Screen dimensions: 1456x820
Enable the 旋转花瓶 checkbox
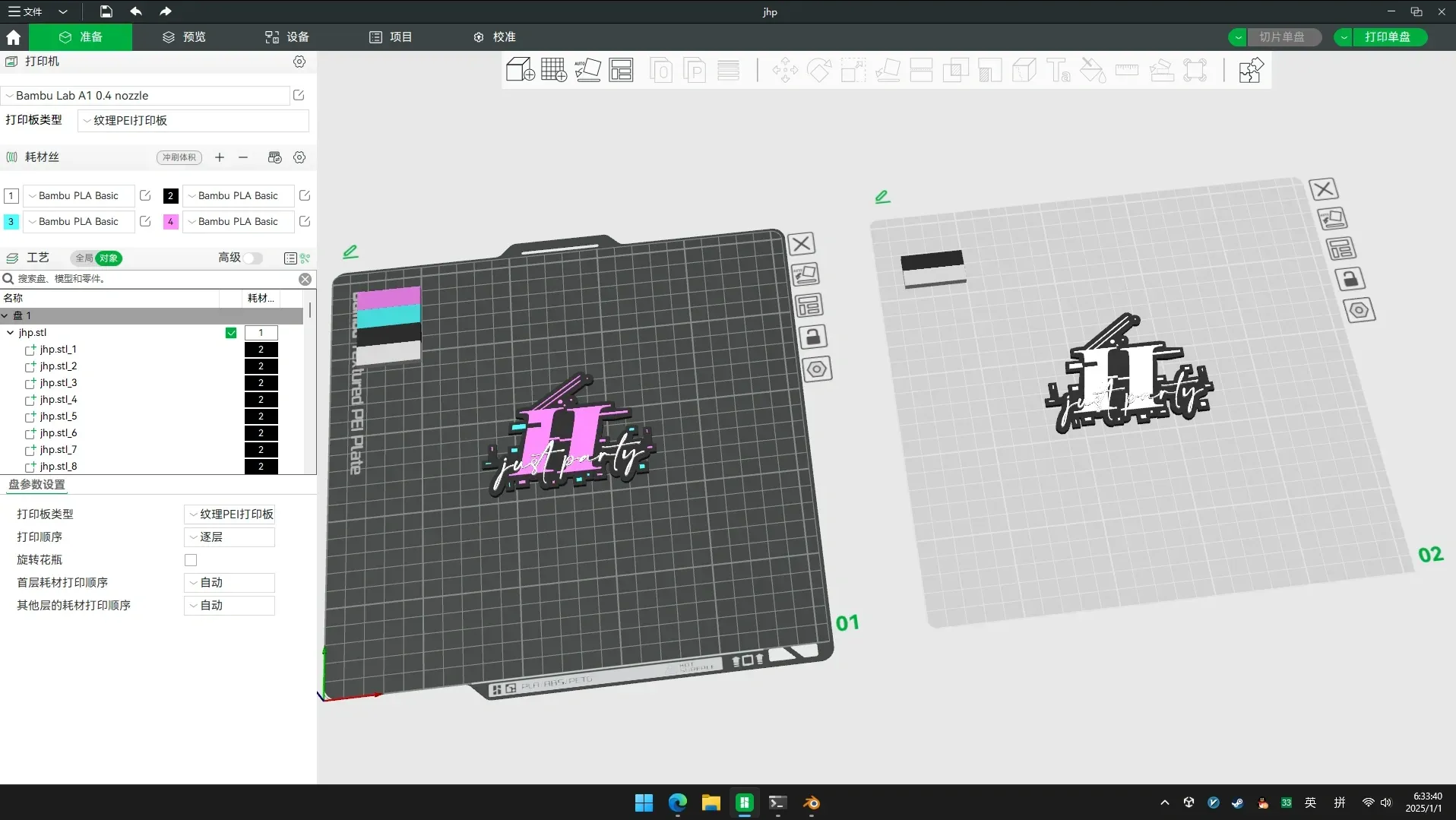(x=191, y=560)
